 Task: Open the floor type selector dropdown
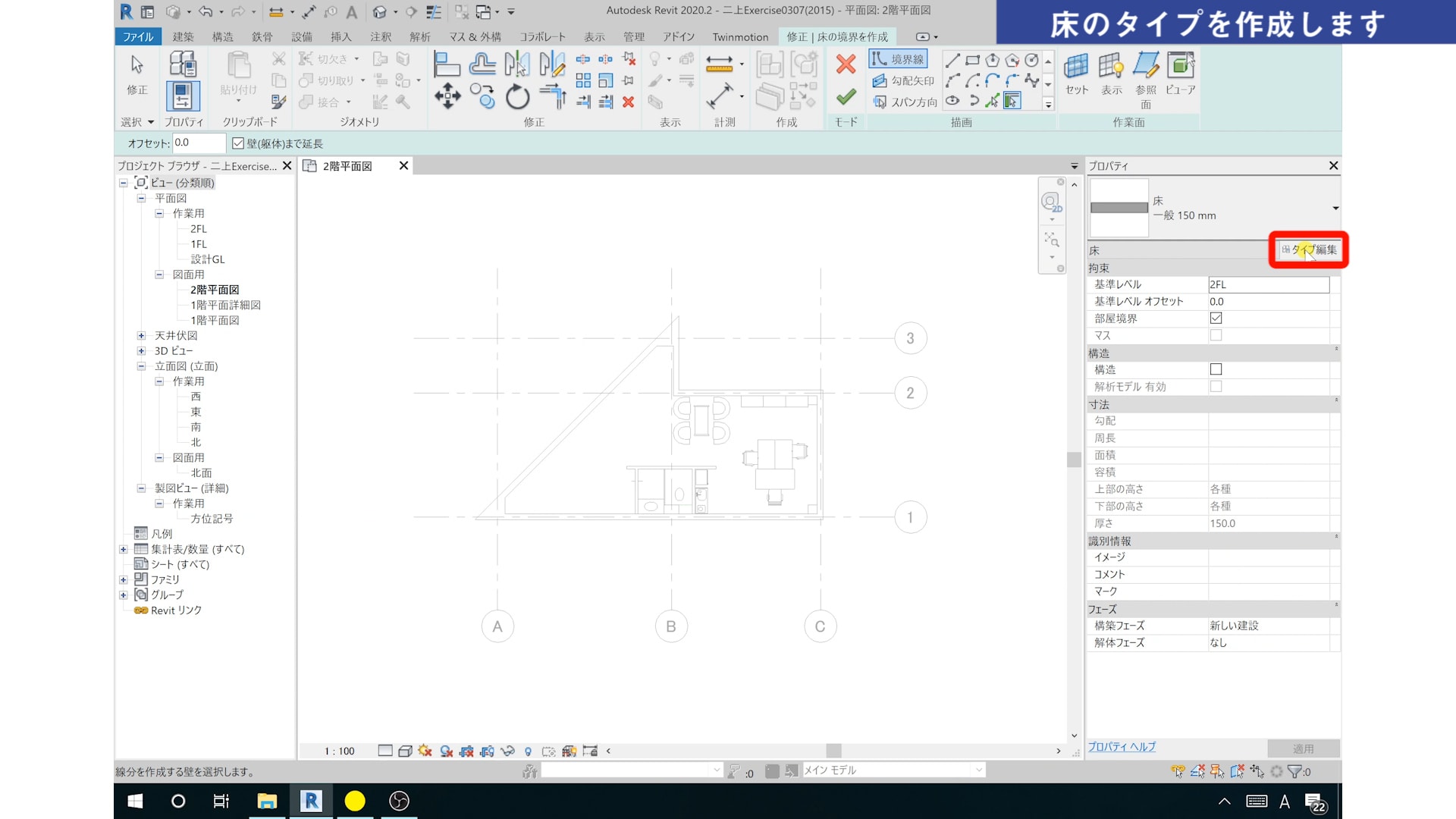[1335, 208]
